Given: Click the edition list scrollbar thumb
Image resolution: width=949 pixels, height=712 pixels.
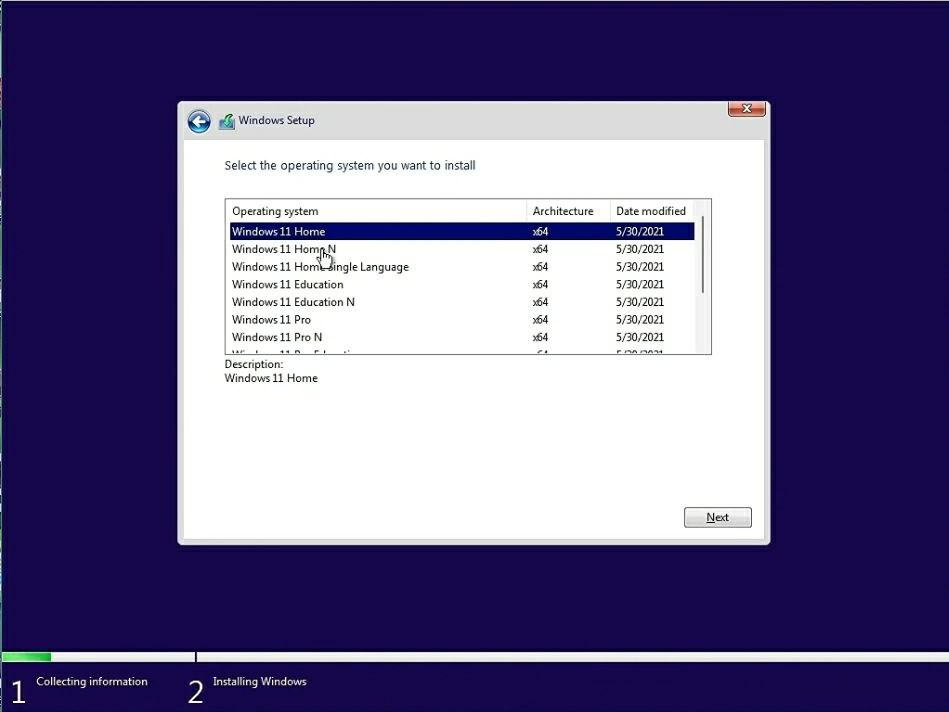Looking at the screenshot, I should (703, 254).
